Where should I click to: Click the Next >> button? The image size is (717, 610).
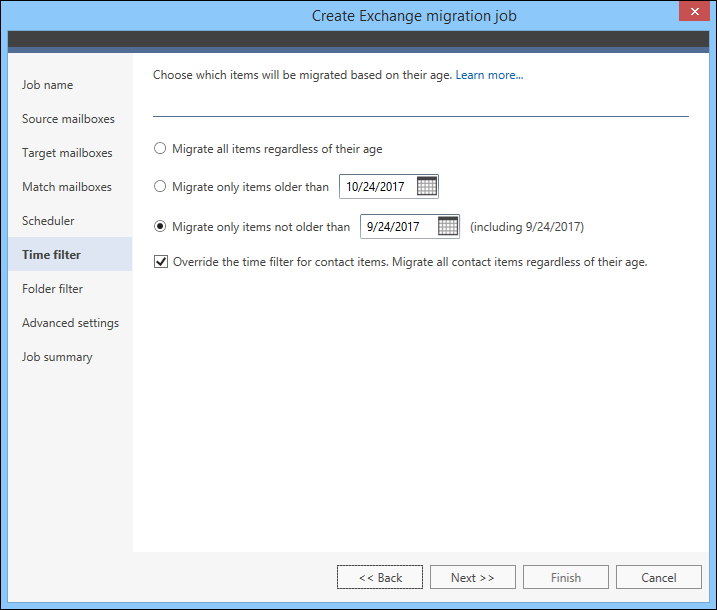[x=473, y=577]
